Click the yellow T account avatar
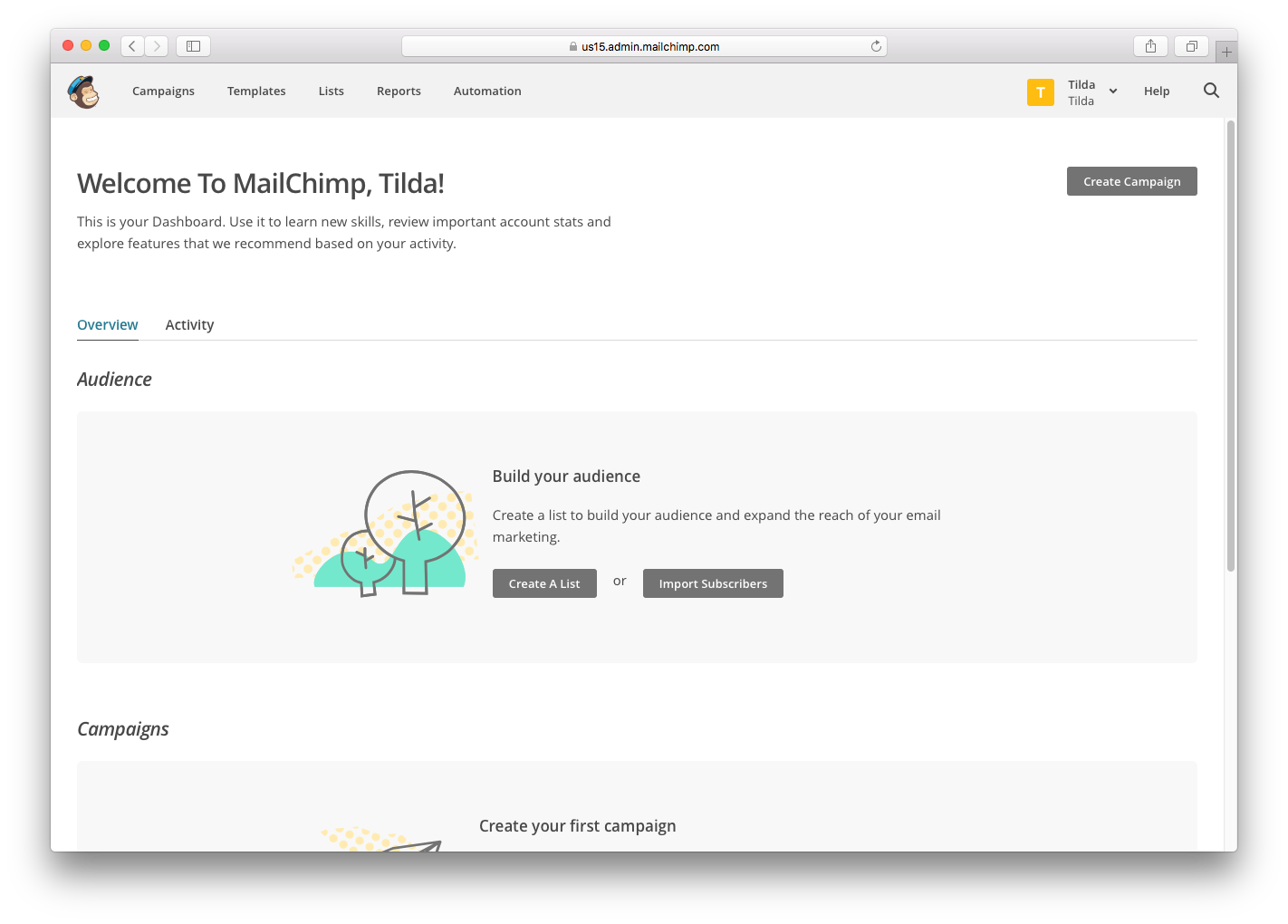Image resolution: width=1288 pixels, height=924 pixels. (1040, 92)
